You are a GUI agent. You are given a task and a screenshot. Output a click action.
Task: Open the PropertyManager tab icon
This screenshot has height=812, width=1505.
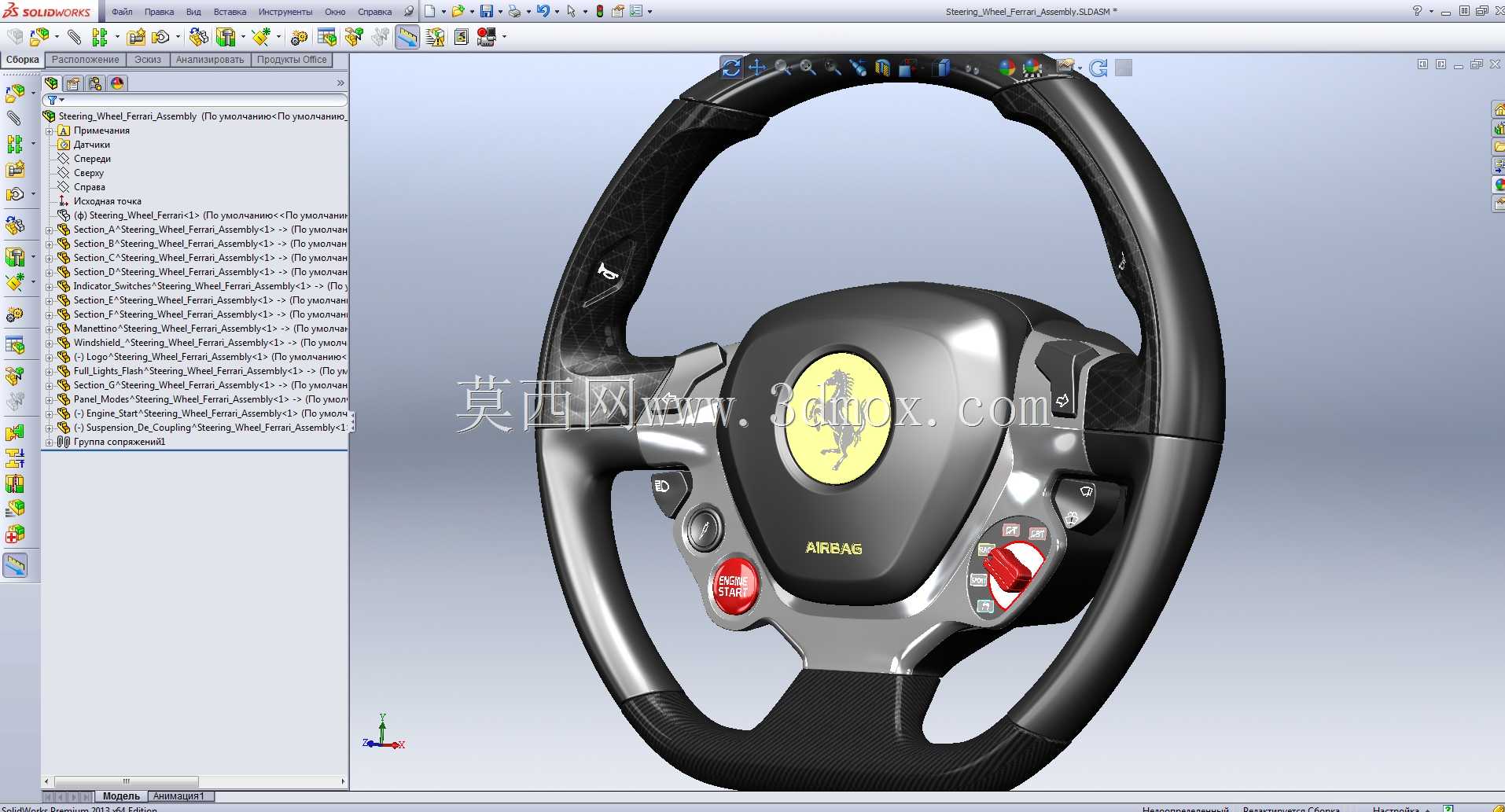tap(74, 83)
